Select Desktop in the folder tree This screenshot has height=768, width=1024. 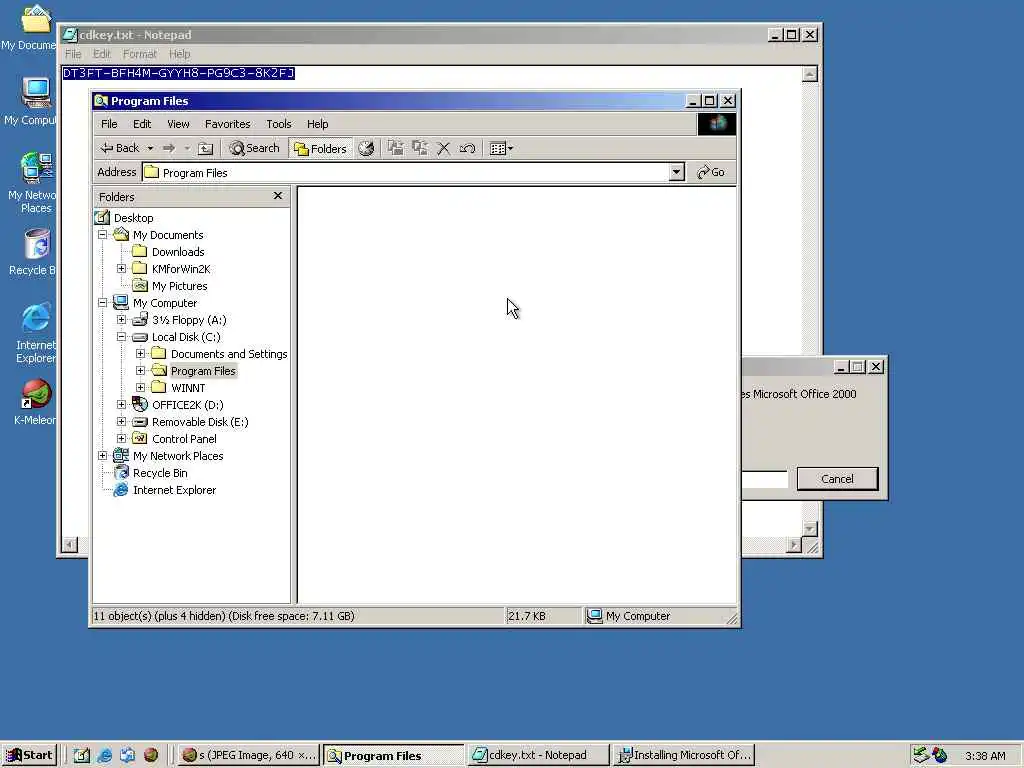click(x=133, y=218)
